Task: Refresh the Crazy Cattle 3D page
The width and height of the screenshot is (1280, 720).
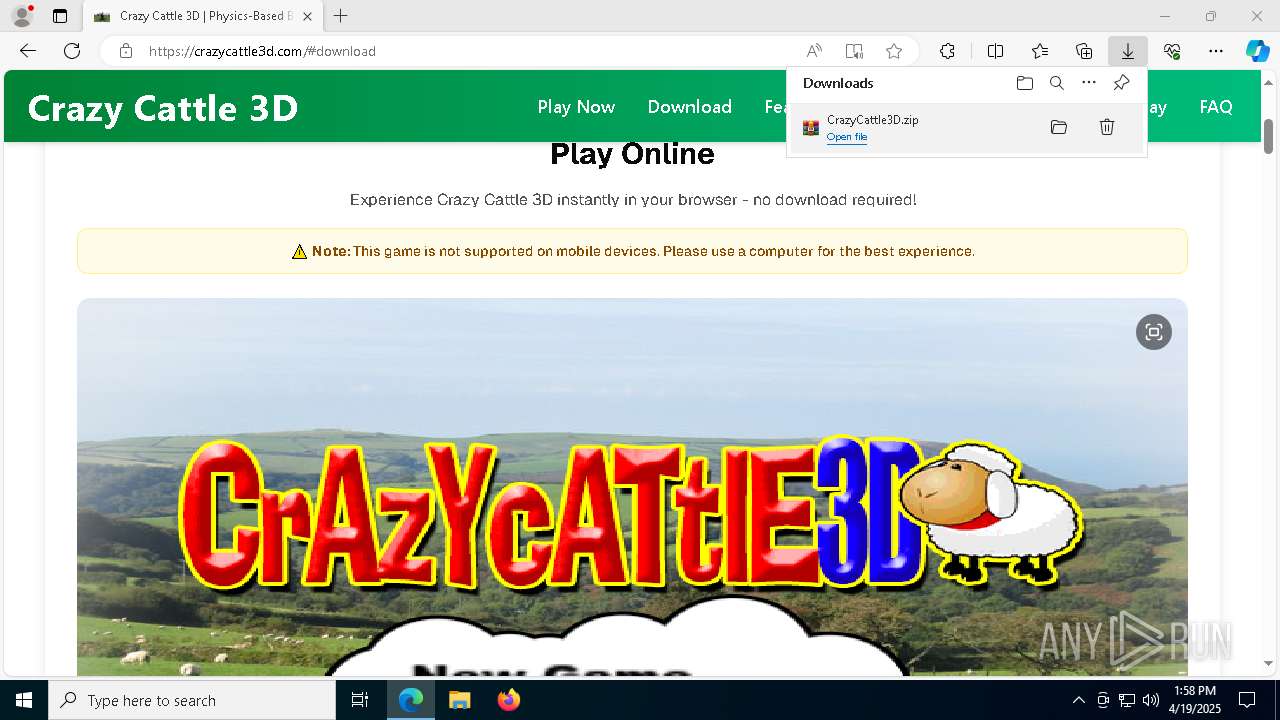Action: click(x=72, y=51)
